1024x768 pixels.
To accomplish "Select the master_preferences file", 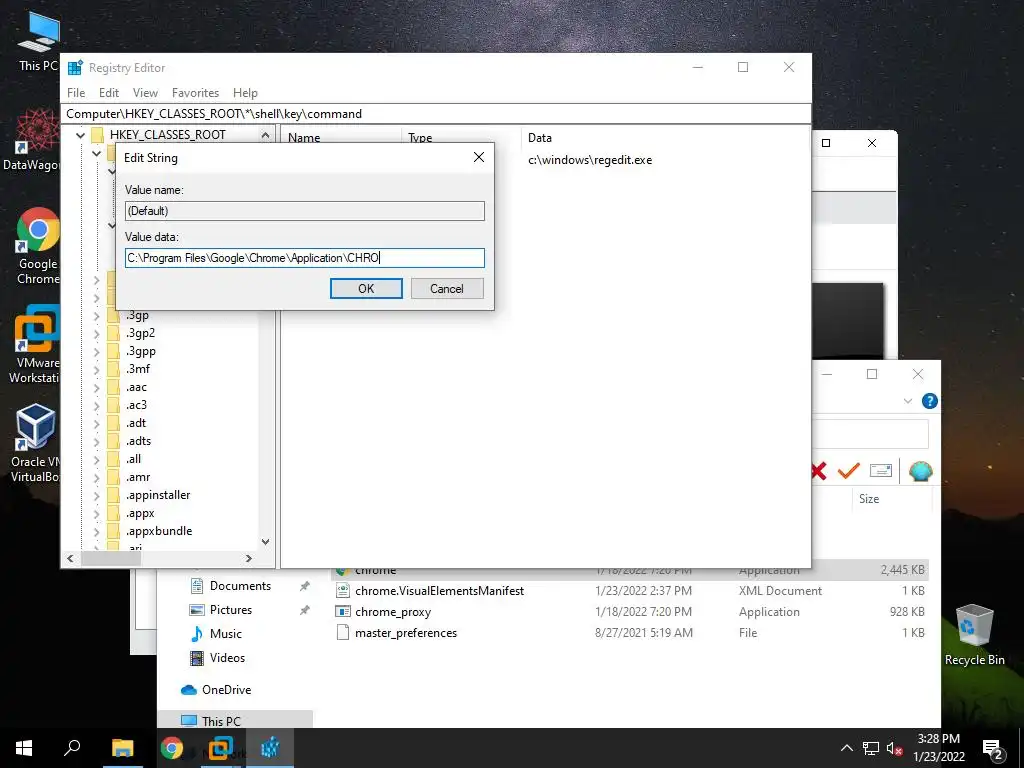I will 406,633.
